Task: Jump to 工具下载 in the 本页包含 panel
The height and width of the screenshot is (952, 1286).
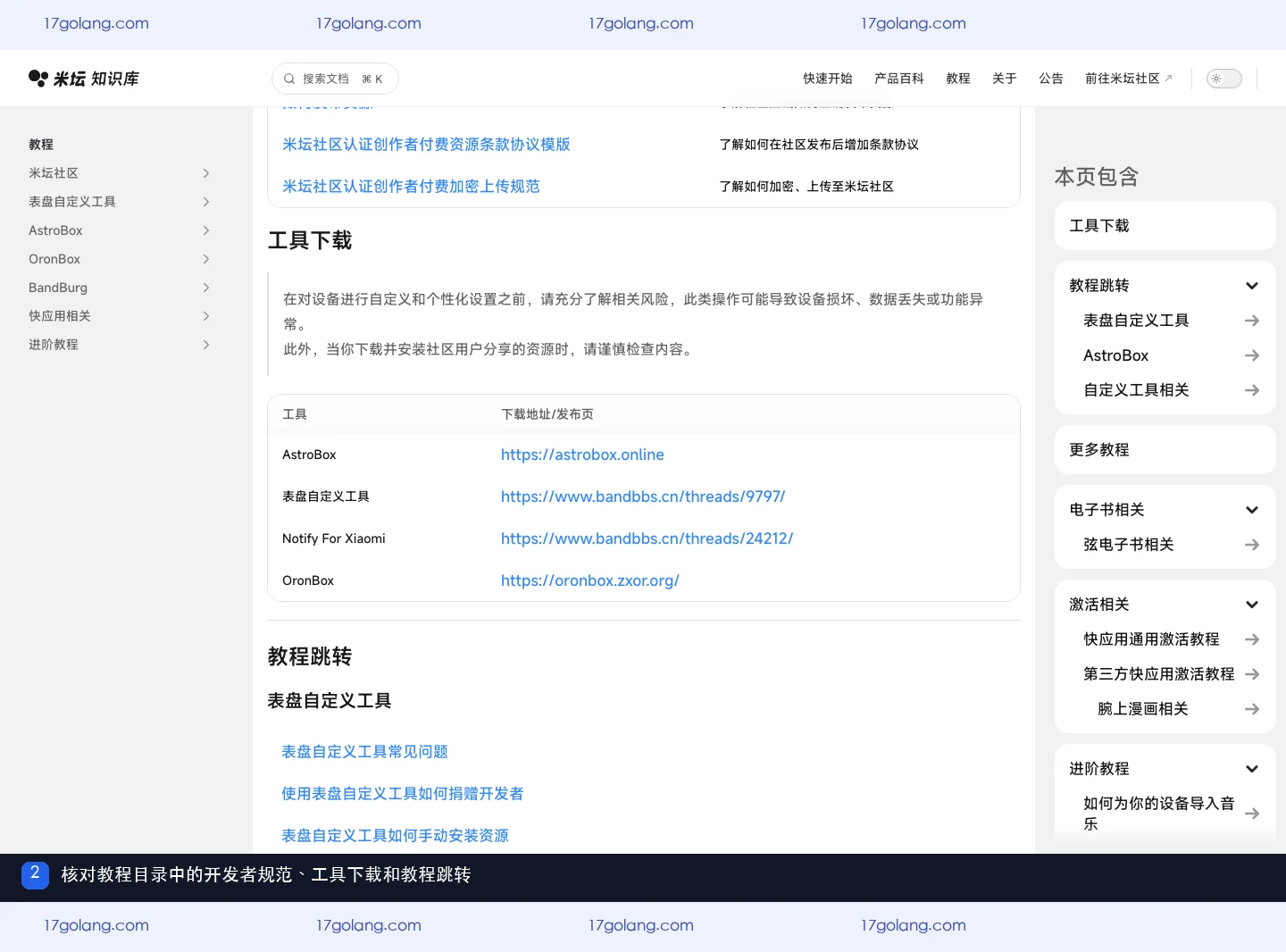Action: (1165, 226)
